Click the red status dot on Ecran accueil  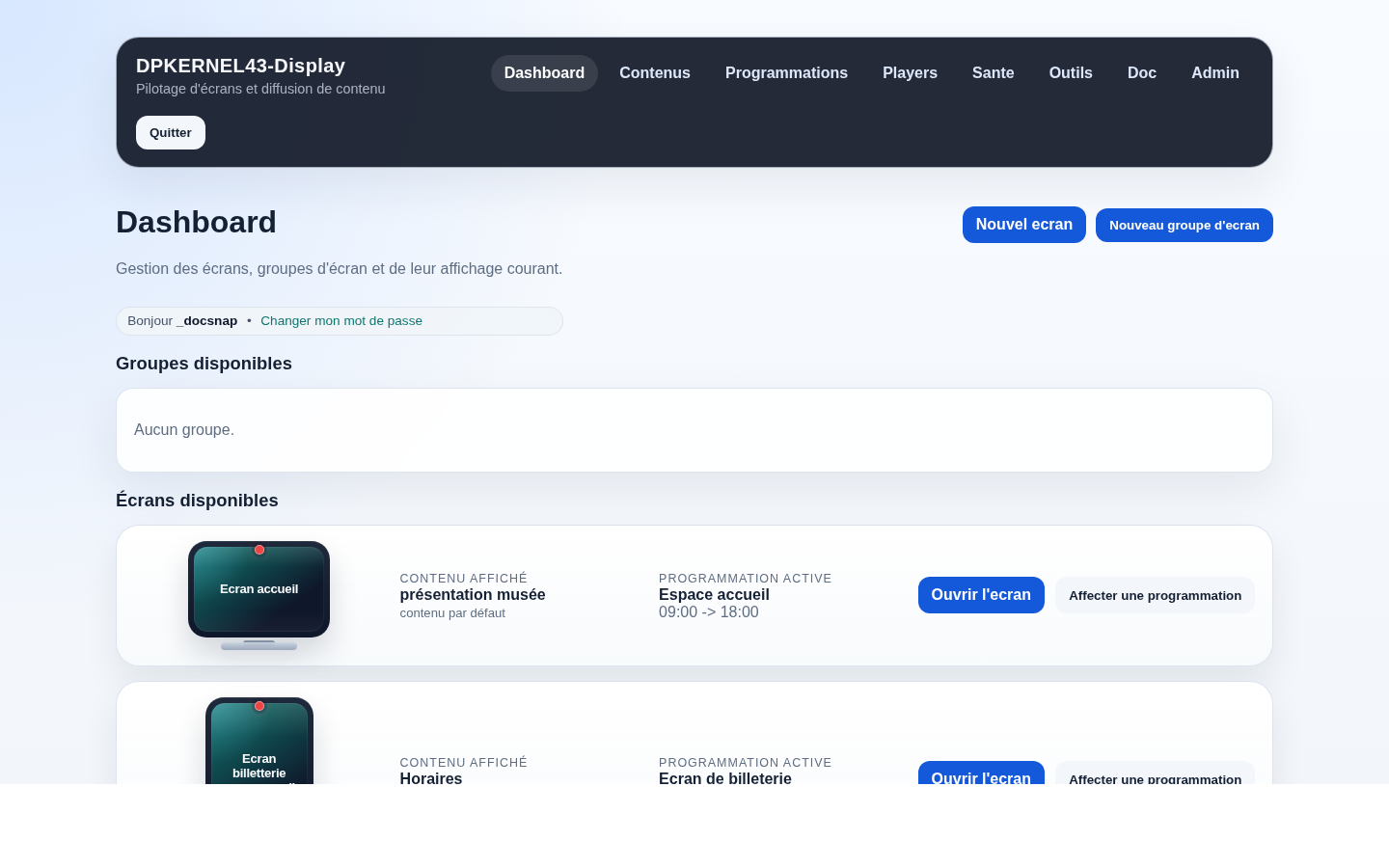(x=259, y=550)
